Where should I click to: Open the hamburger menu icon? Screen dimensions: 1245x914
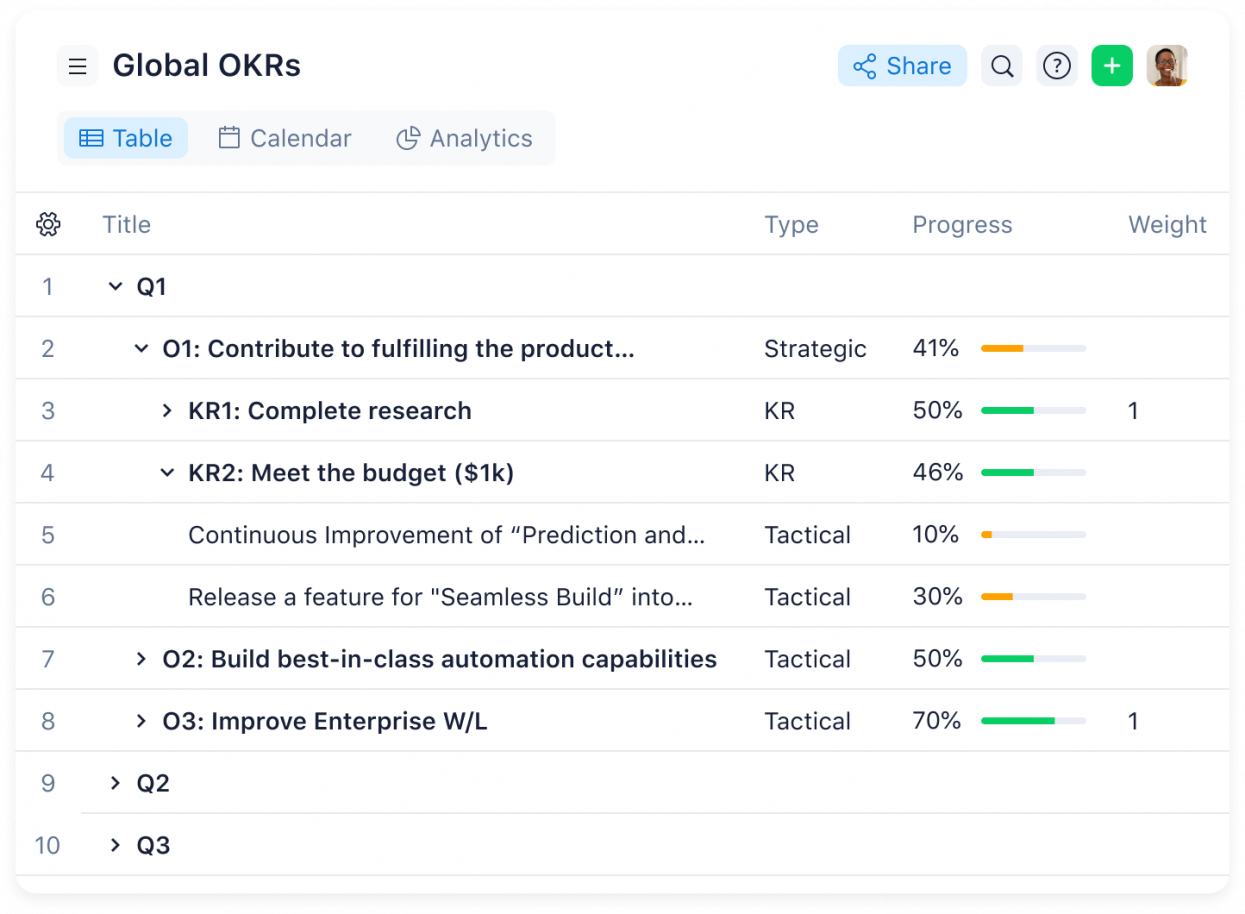77,67
